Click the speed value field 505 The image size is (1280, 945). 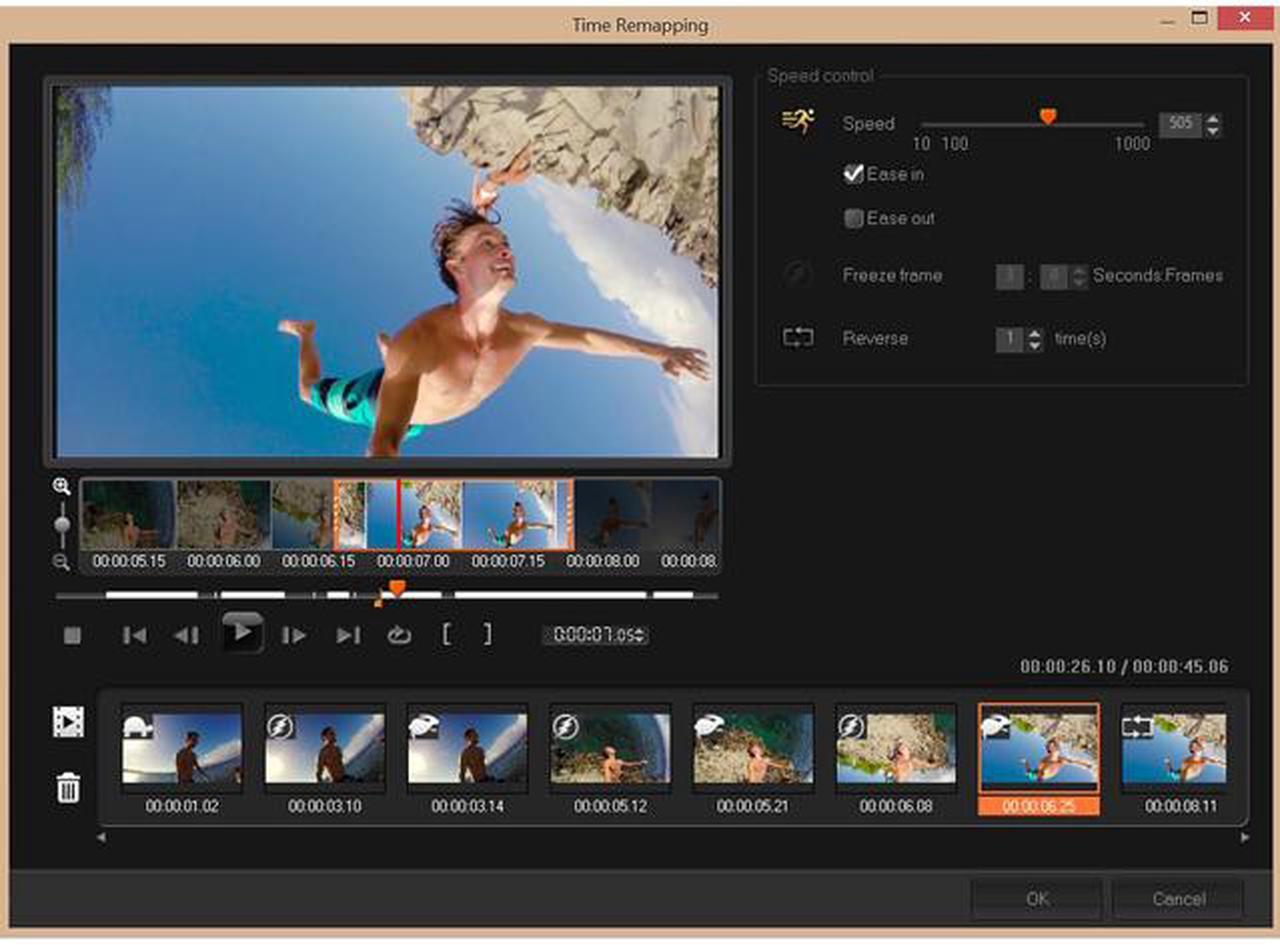pos(1181,124)
